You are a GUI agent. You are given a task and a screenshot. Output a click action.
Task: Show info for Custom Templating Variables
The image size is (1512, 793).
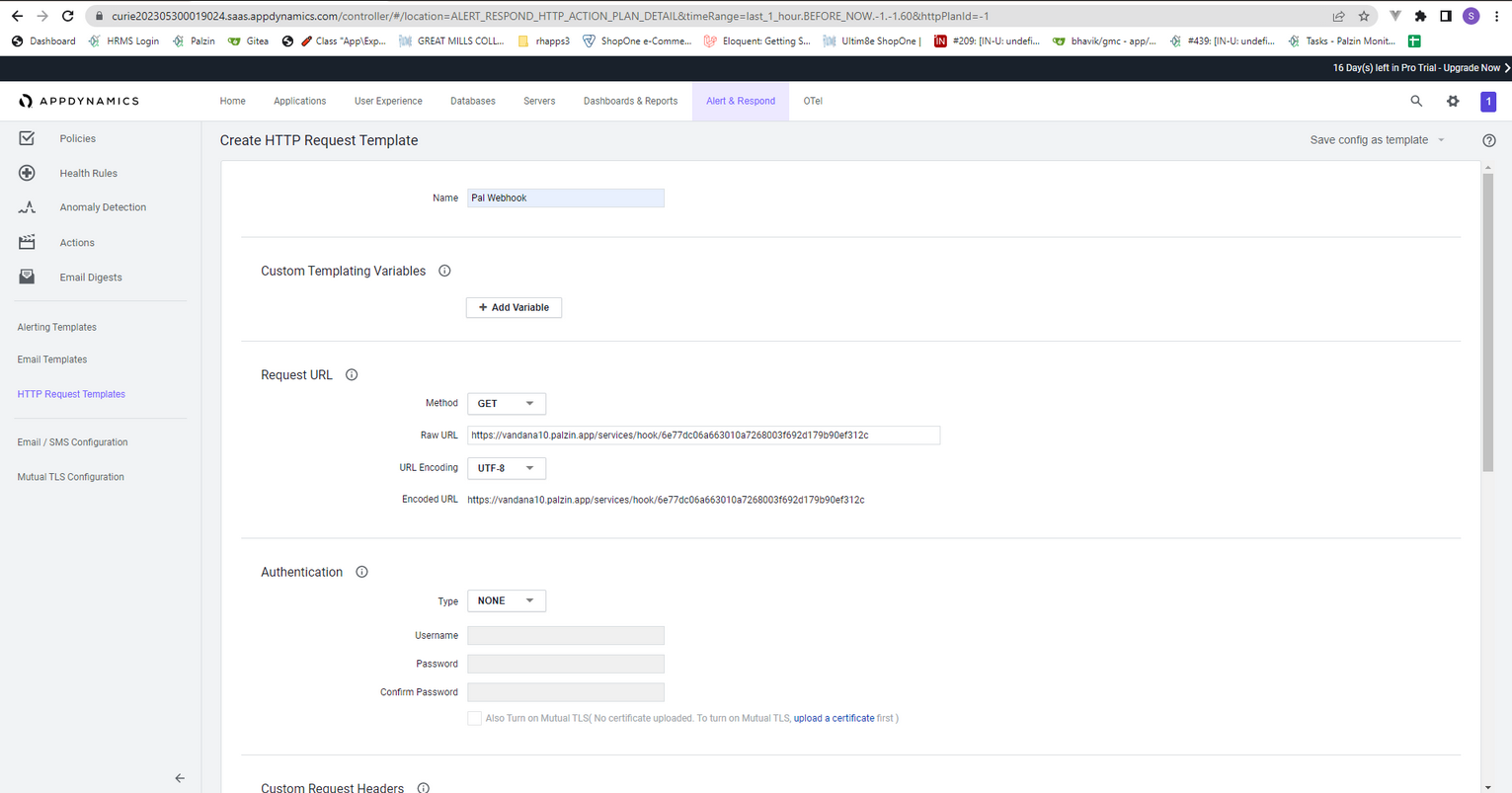pos(444,271)
